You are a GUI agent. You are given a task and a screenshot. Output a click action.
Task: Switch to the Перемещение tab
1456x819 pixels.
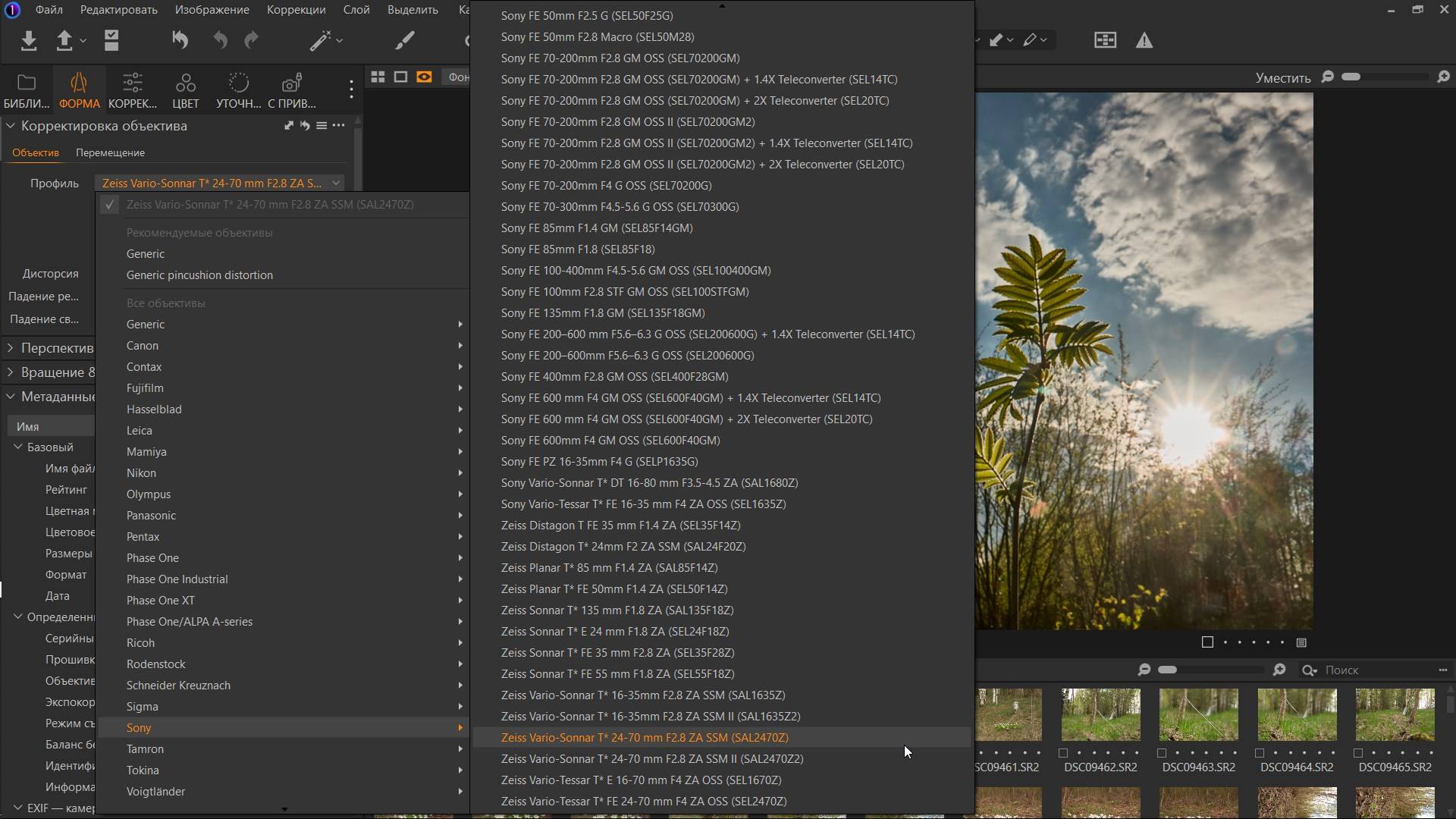click(110, 152)
